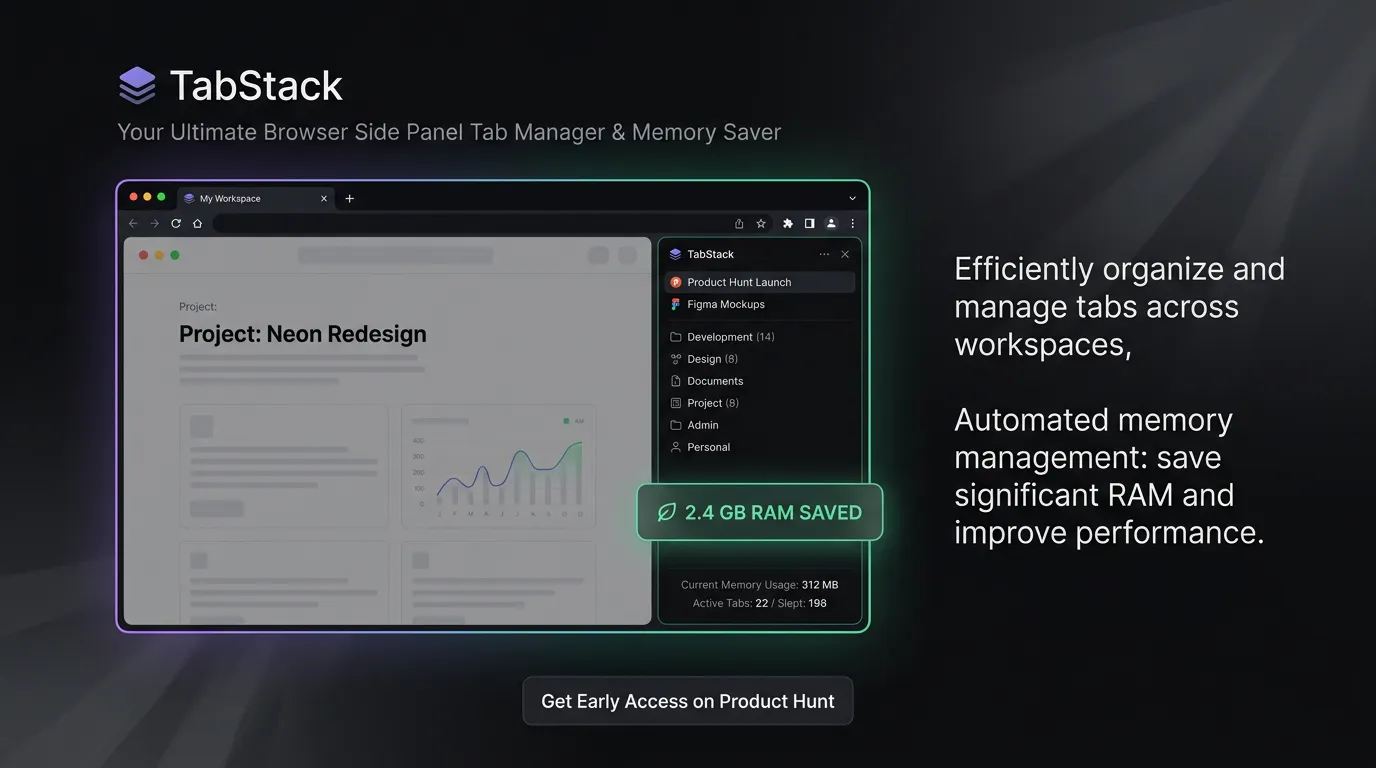Bookmark the page with the star icon
Screen dimensions: 1376x768
(761, 224)
